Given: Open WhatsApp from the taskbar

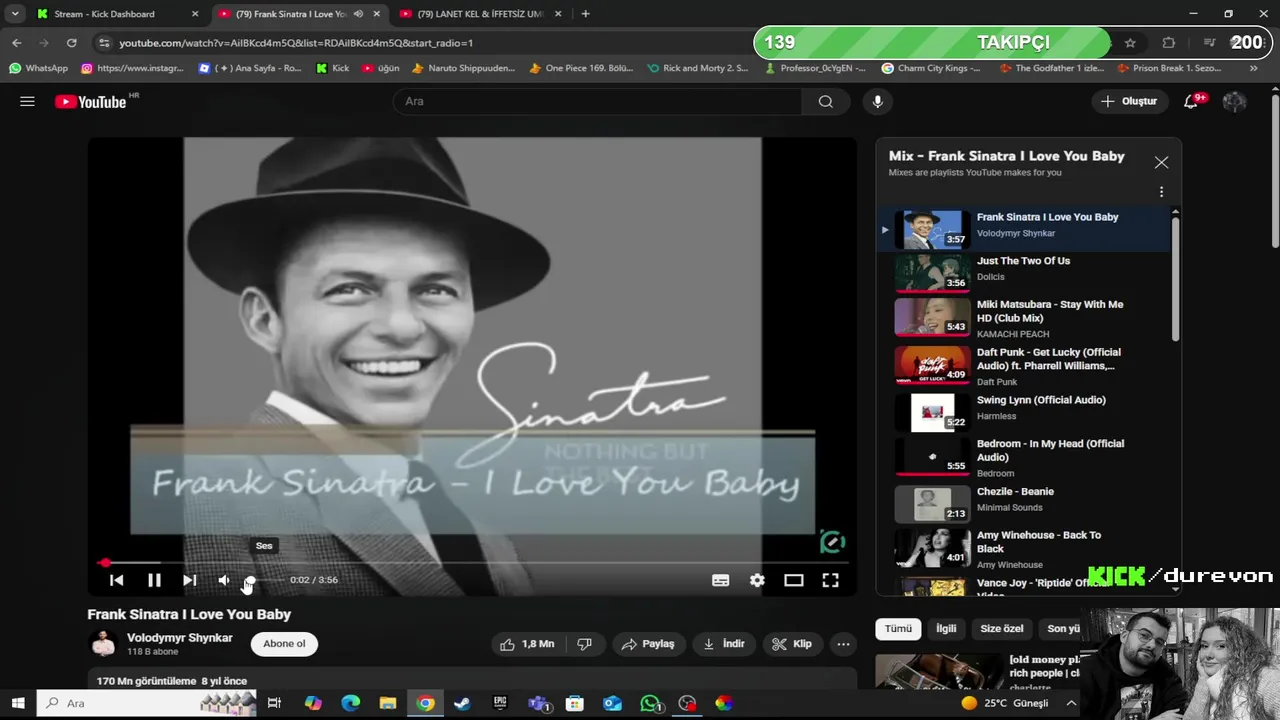Looking at the screenshot, I should (x=651, y=703).
